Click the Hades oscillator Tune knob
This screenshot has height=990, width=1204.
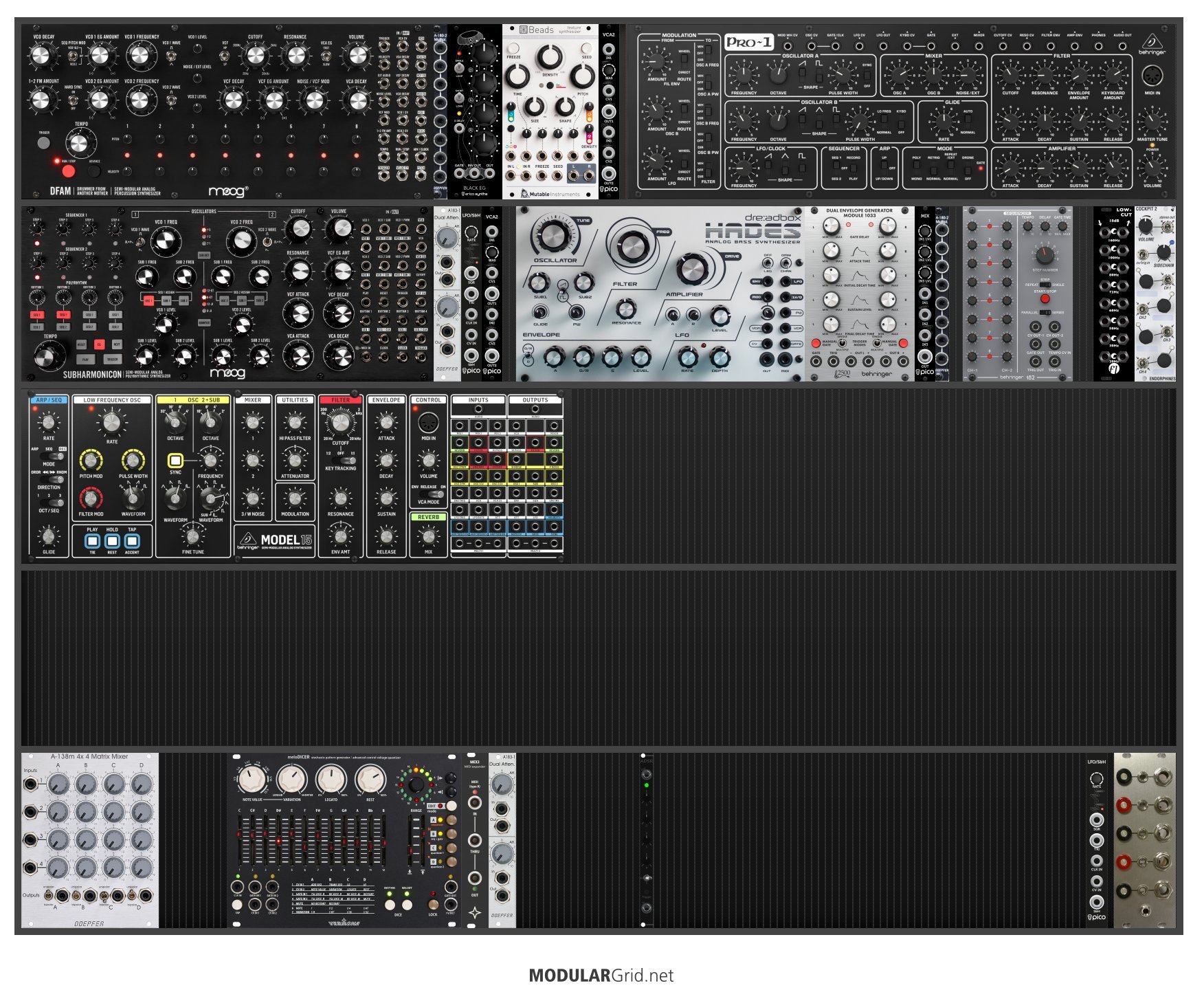pos(553,236)
